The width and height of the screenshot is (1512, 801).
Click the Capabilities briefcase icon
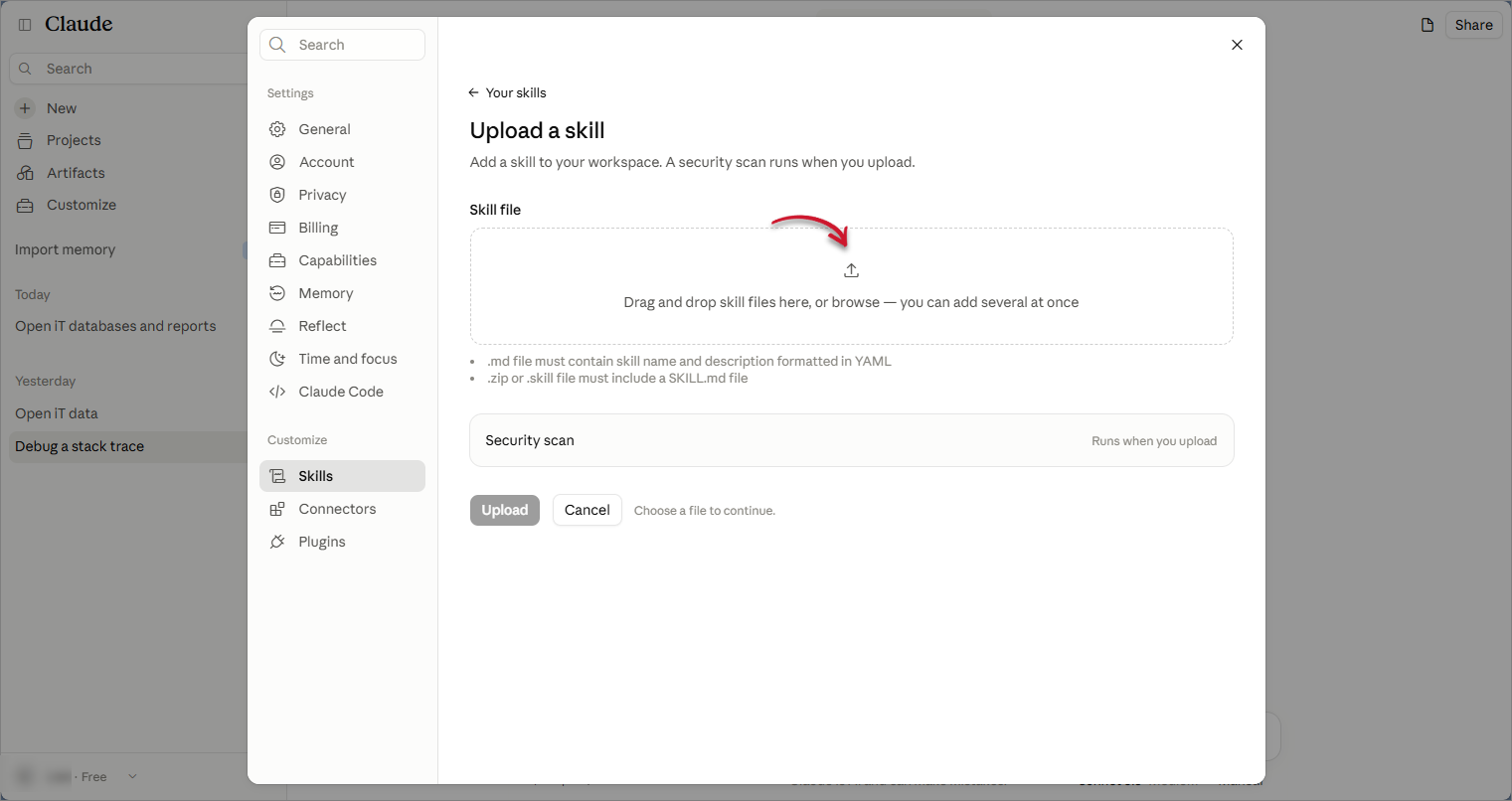pyautogui.click(x=277, y=260)
